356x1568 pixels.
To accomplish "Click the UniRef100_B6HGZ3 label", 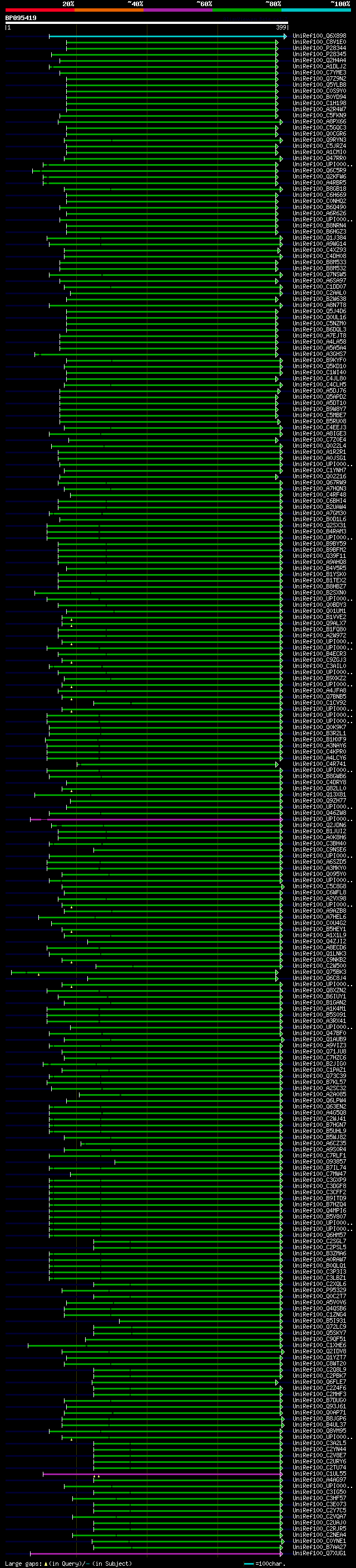I will pyautogui.click(x=319, y=231).
